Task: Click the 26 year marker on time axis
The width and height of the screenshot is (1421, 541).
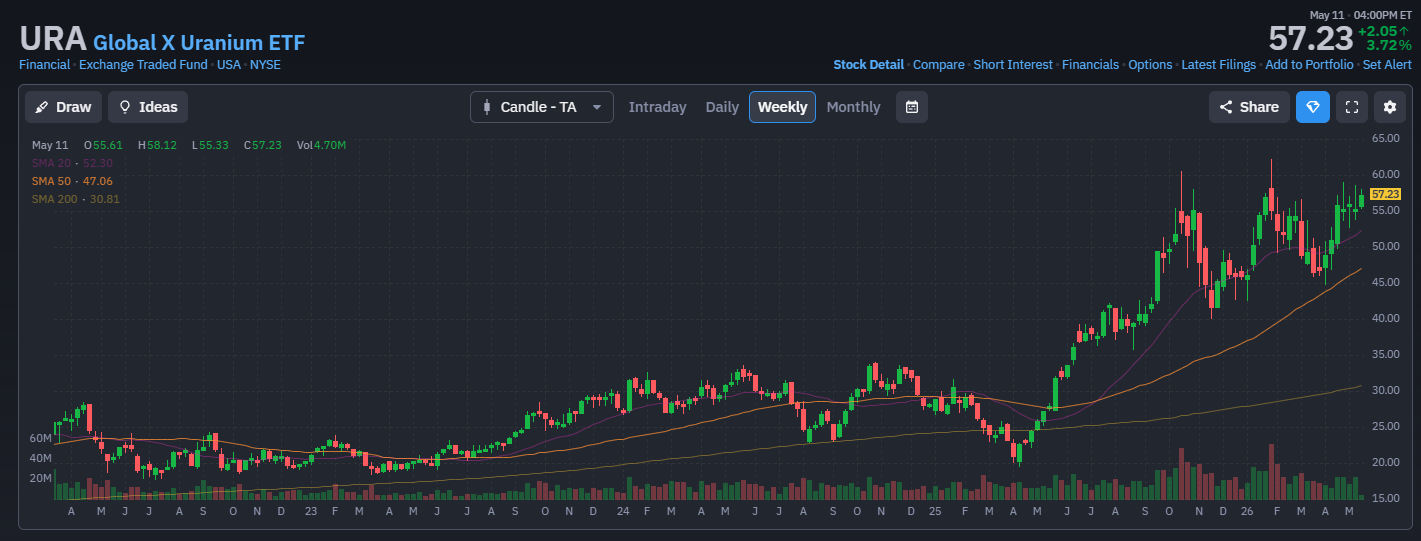Action: click(1247, 511)
